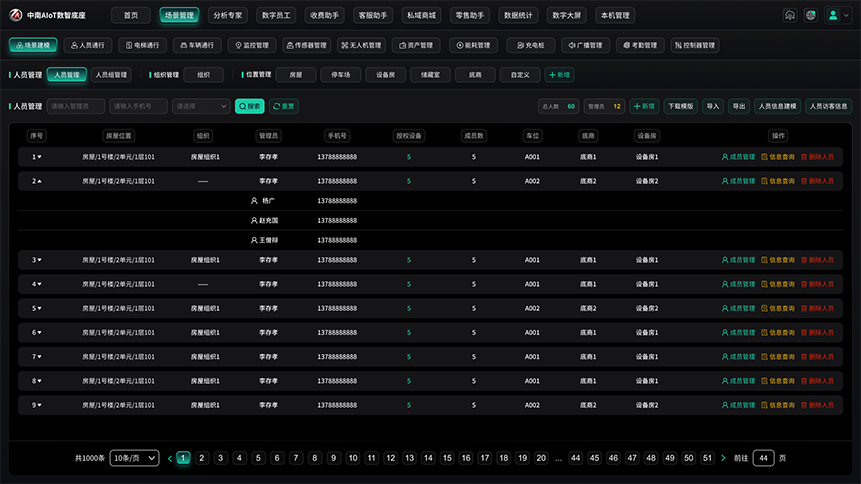The width and height of the screenshot is (861, 484).
Task: Open the headset support icon in header
Action: coord(790,15)
